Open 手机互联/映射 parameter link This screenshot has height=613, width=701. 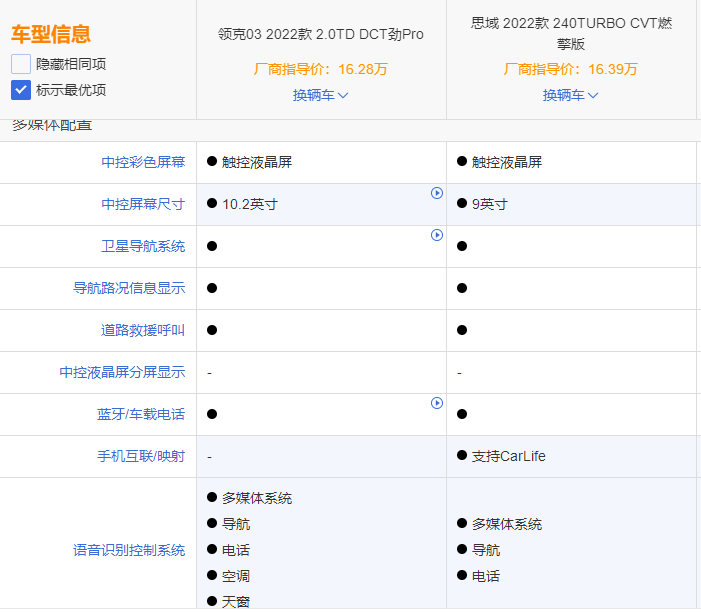tap(141, 456)
